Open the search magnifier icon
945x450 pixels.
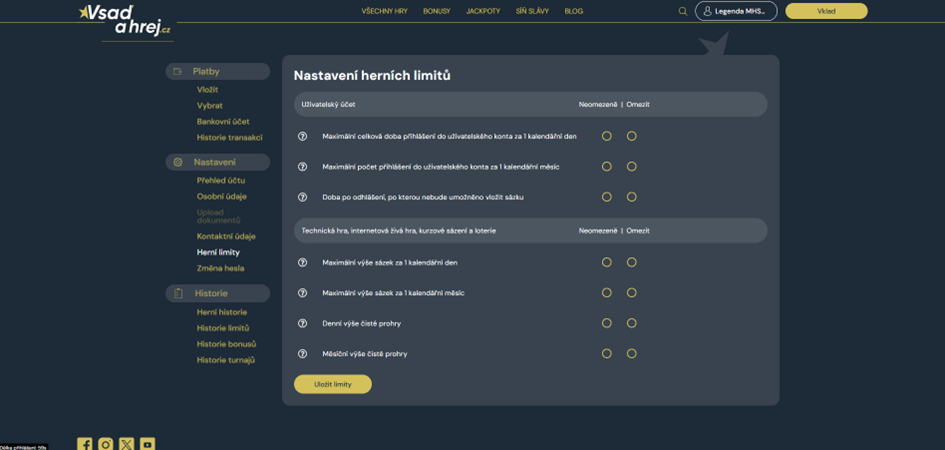point(683,11)
